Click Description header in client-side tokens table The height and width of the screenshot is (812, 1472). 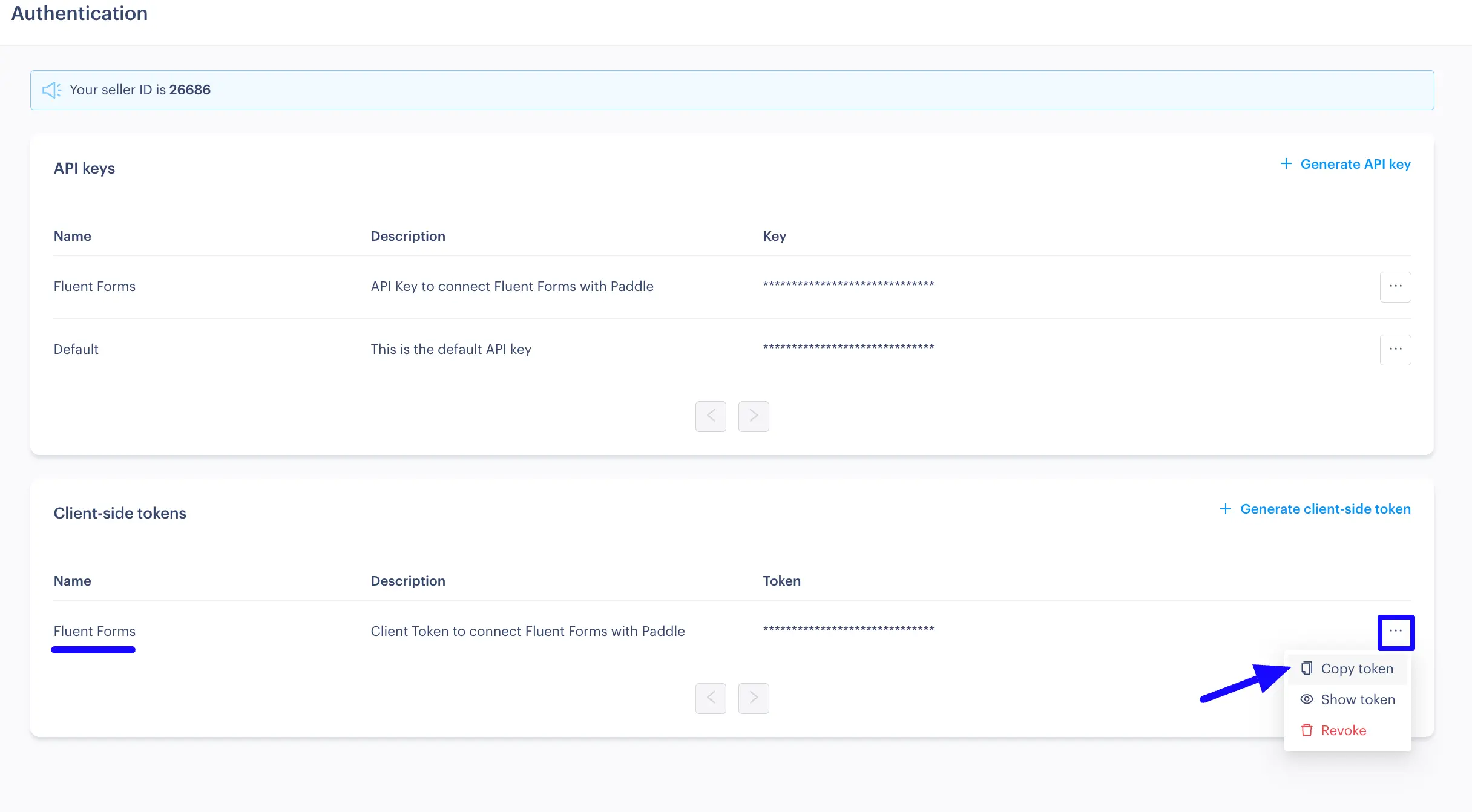pos(408,581)
